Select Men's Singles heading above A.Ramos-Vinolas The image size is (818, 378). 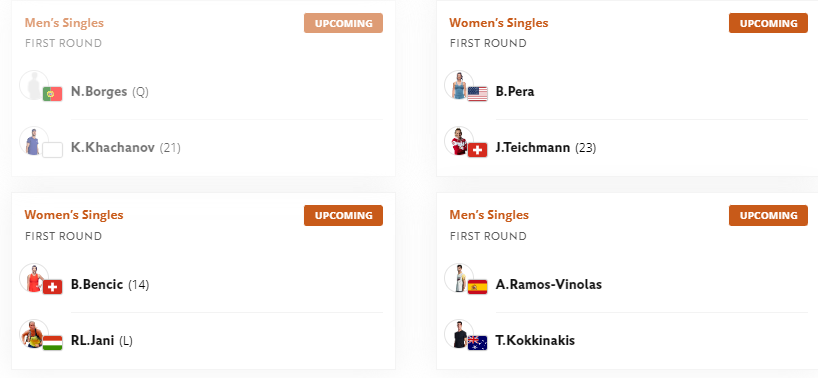(489, 215)
